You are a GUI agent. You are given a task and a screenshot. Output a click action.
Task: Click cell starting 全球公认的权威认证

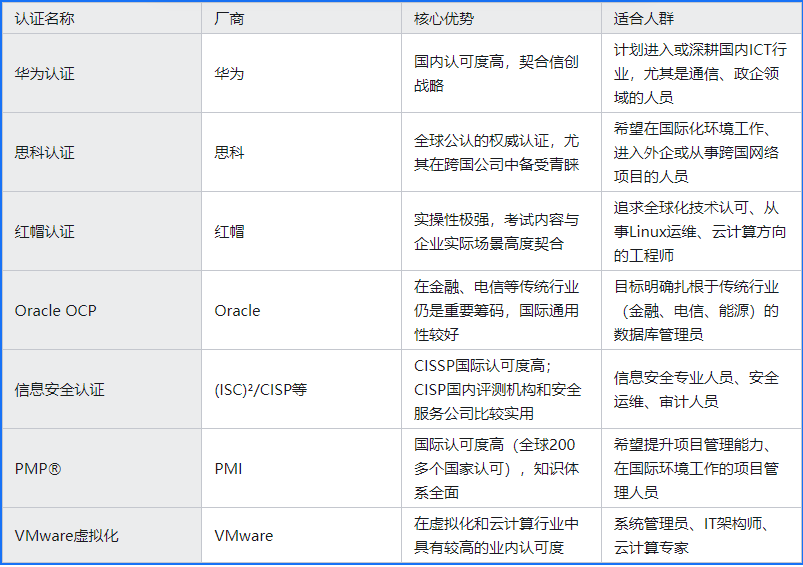pos(501,152)
